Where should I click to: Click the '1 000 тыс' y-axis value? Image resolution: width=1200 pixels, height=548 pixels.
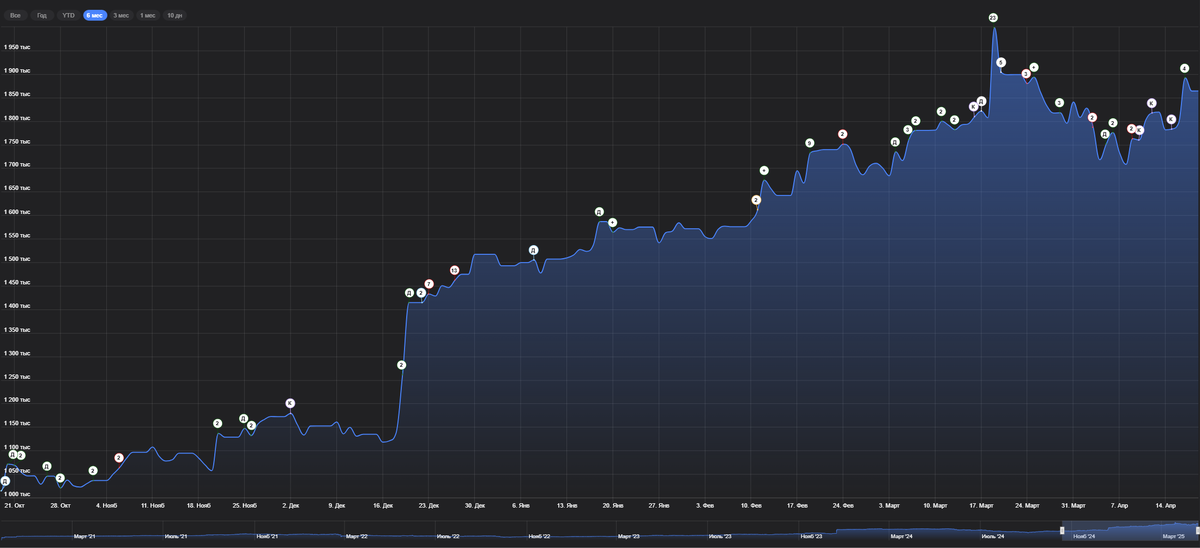(16, 494)
